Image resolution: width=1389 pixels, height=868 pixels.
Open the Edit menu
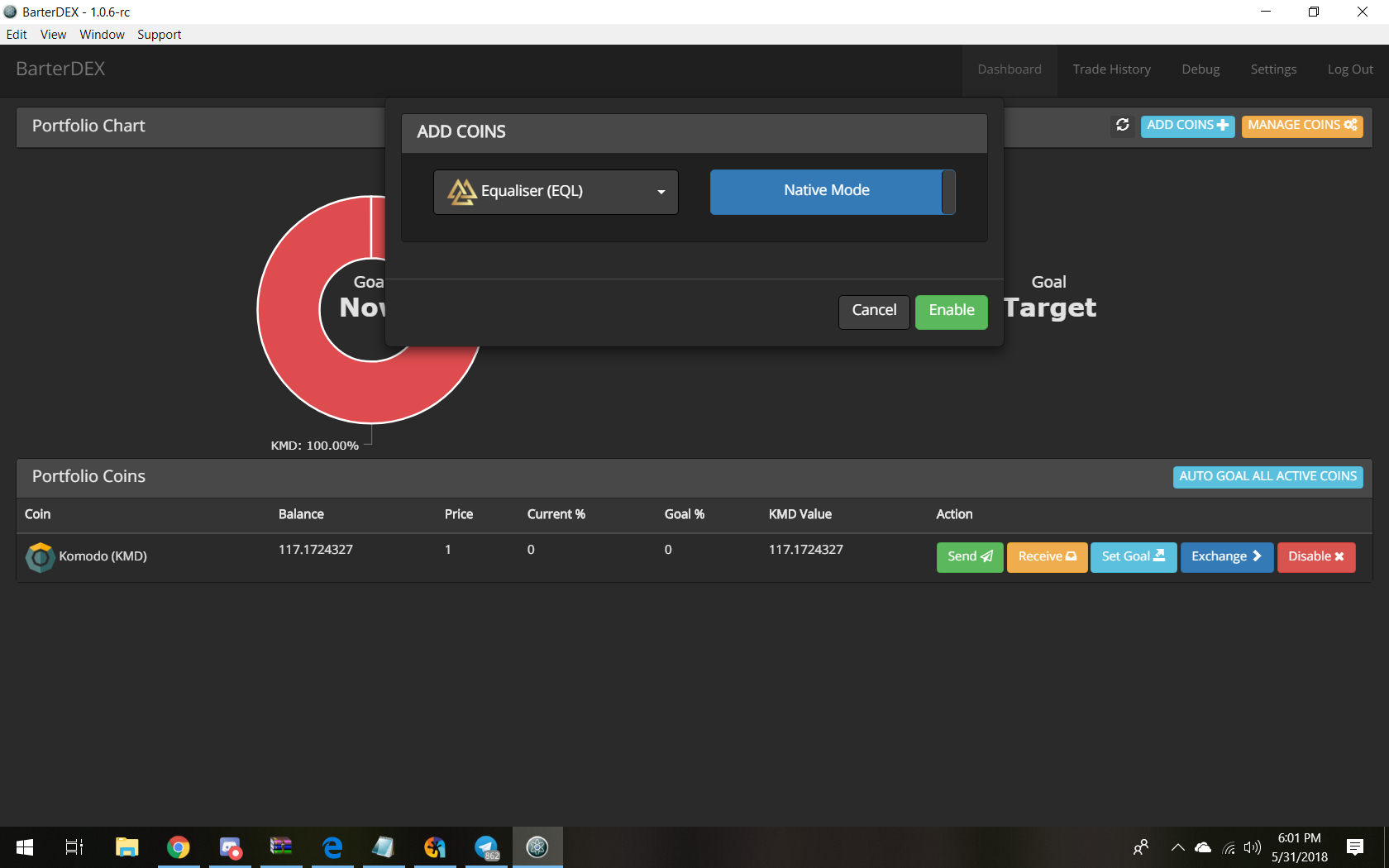tap(17, 35)
